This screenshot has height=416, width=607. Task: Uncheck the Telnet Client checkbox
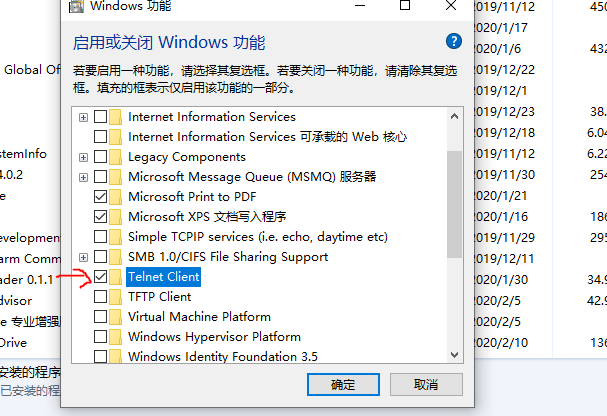click(100, 277)
